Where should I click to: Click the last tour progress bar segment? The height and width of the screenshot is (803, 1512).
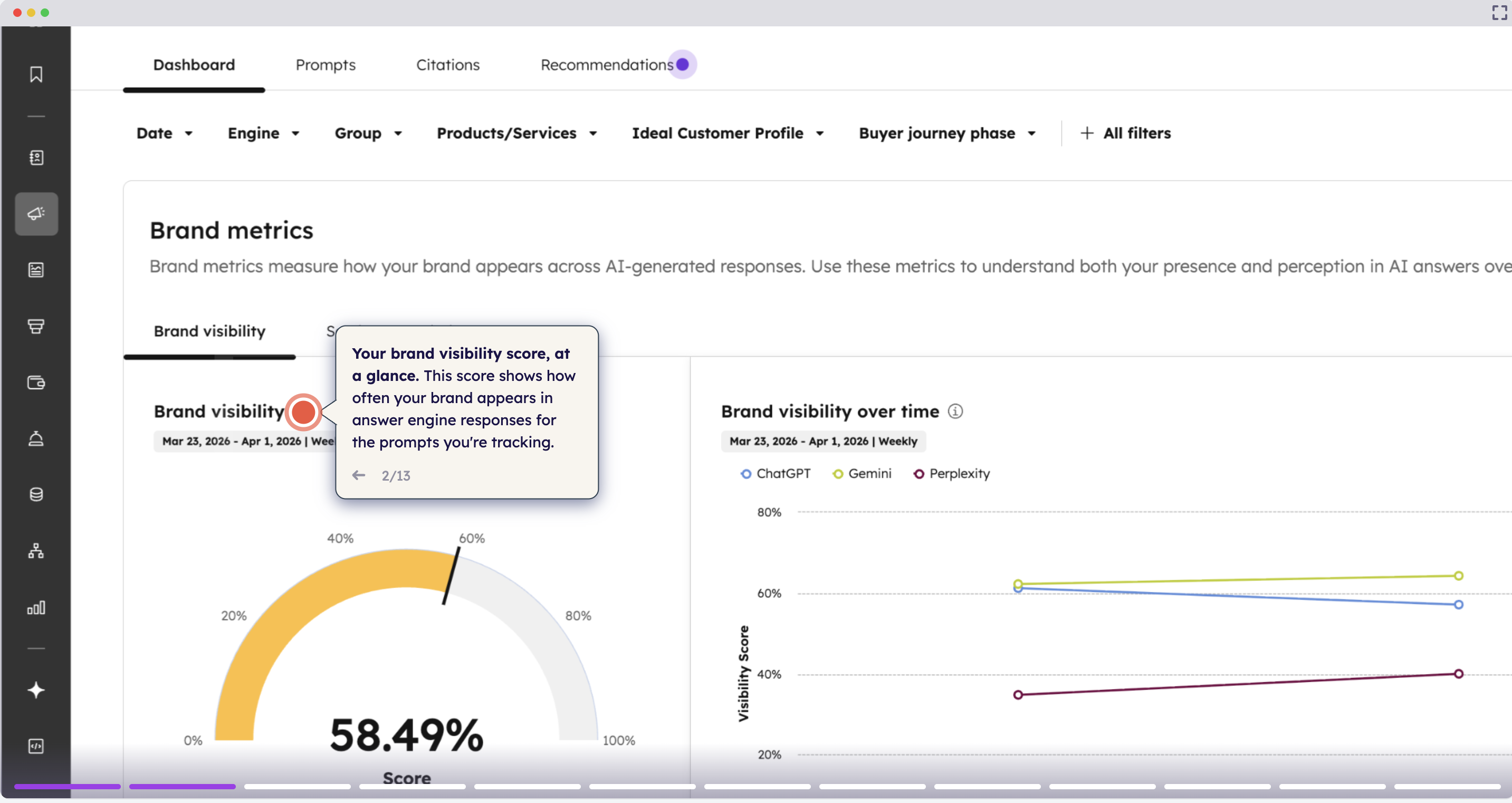pos(1448,787)
